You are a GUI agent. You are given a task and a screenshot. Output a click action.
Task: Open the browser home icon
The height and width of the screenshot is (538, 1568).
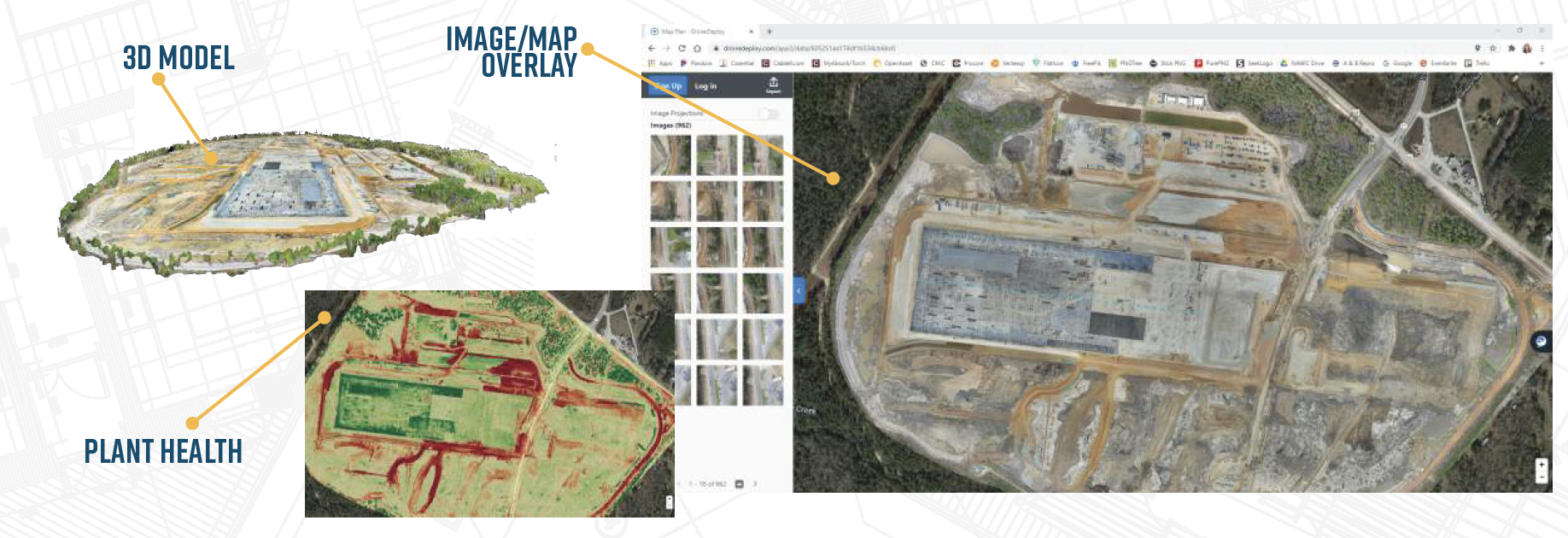pos(697,49)
